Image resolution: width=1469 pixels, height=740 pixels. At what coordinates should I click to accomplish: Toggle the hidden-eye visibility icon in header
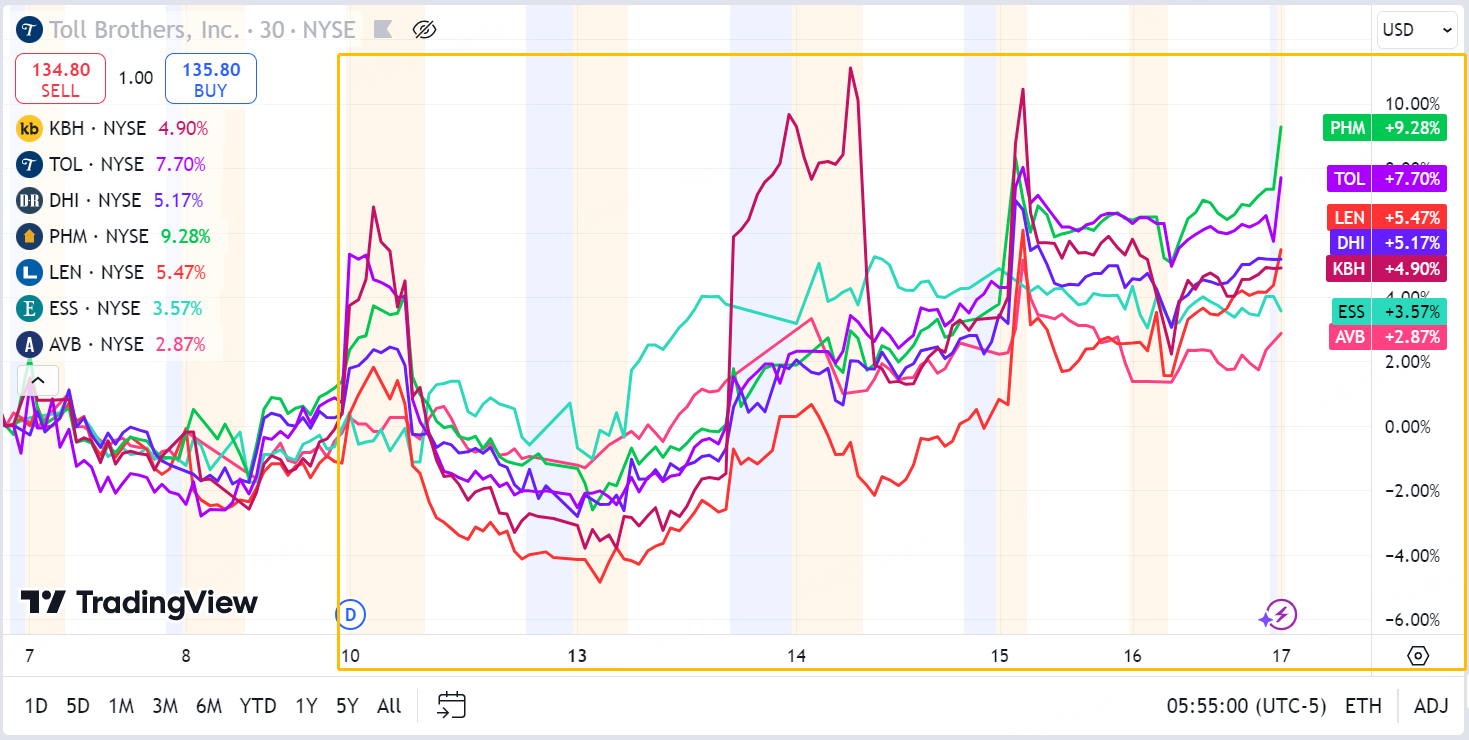(x=424, y=29)
